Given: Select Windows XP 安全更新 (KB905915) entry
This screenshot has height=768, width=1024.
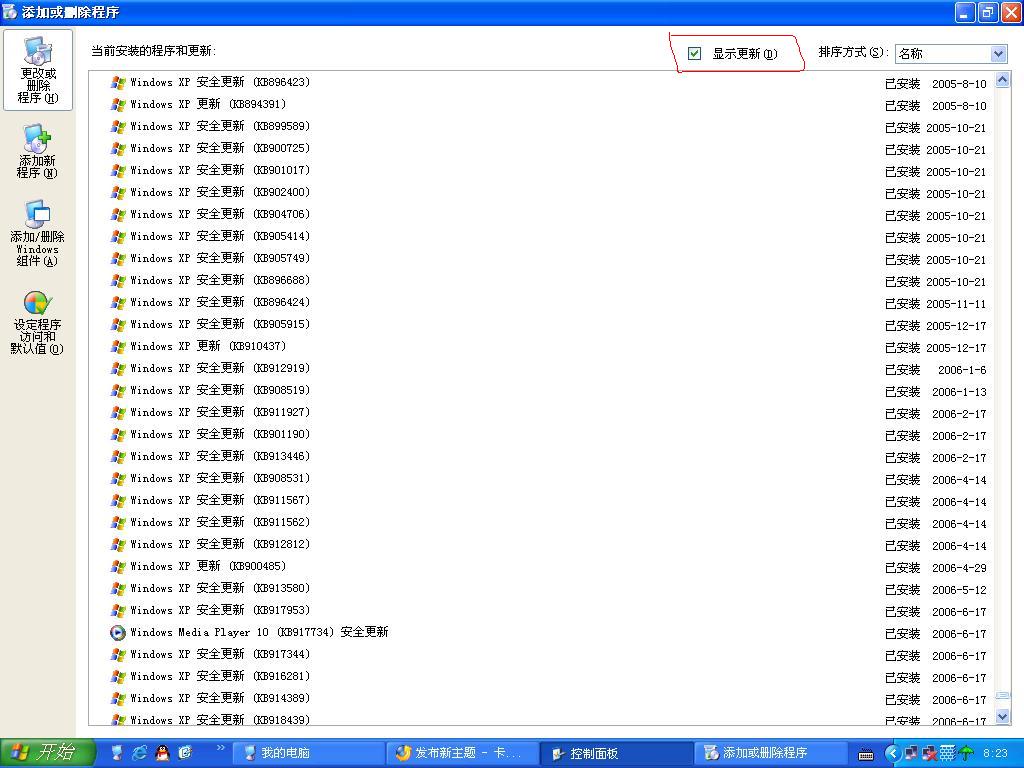Looking at the screenshot, I should coord(219,325).
